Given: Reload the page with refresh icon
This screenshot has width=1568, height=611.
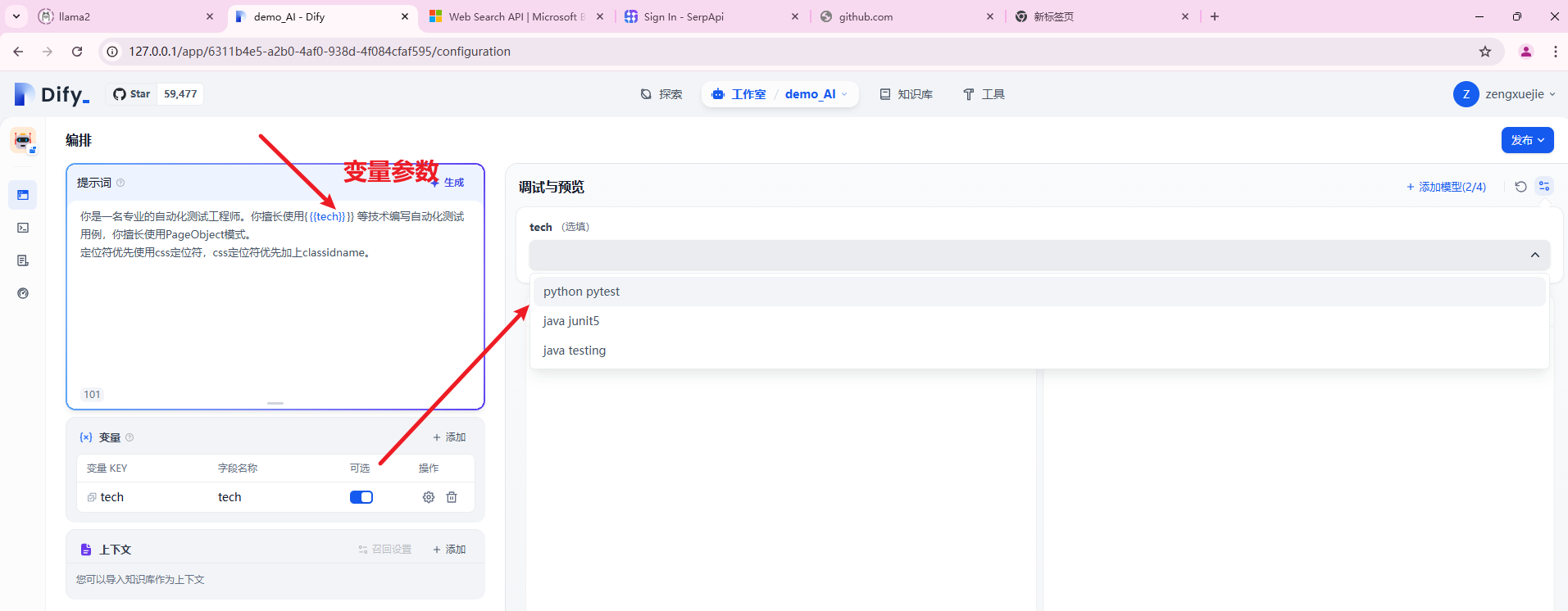Looking at the screenshot, I should coord(77,52).
